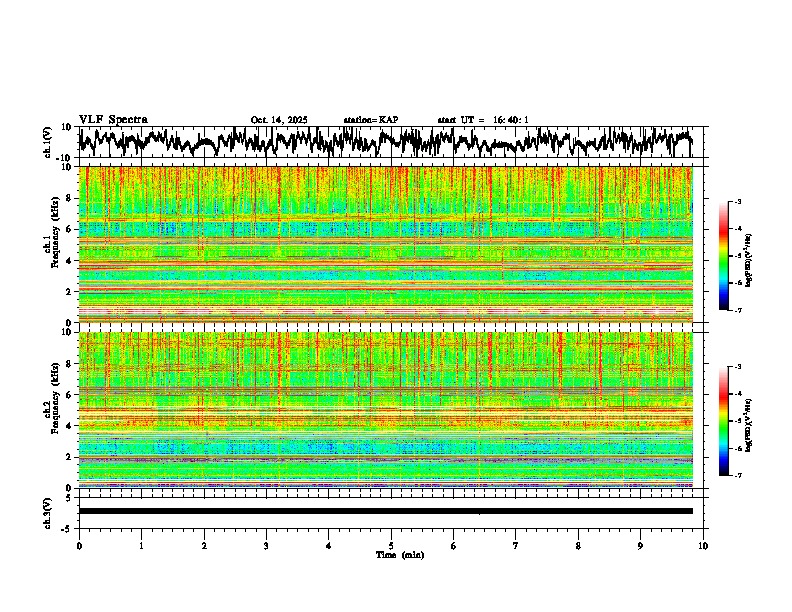The height and width of the screenshot is (612, 792).
Task: Click the time axis tick label '5'
Action: (x=391, y=546)
